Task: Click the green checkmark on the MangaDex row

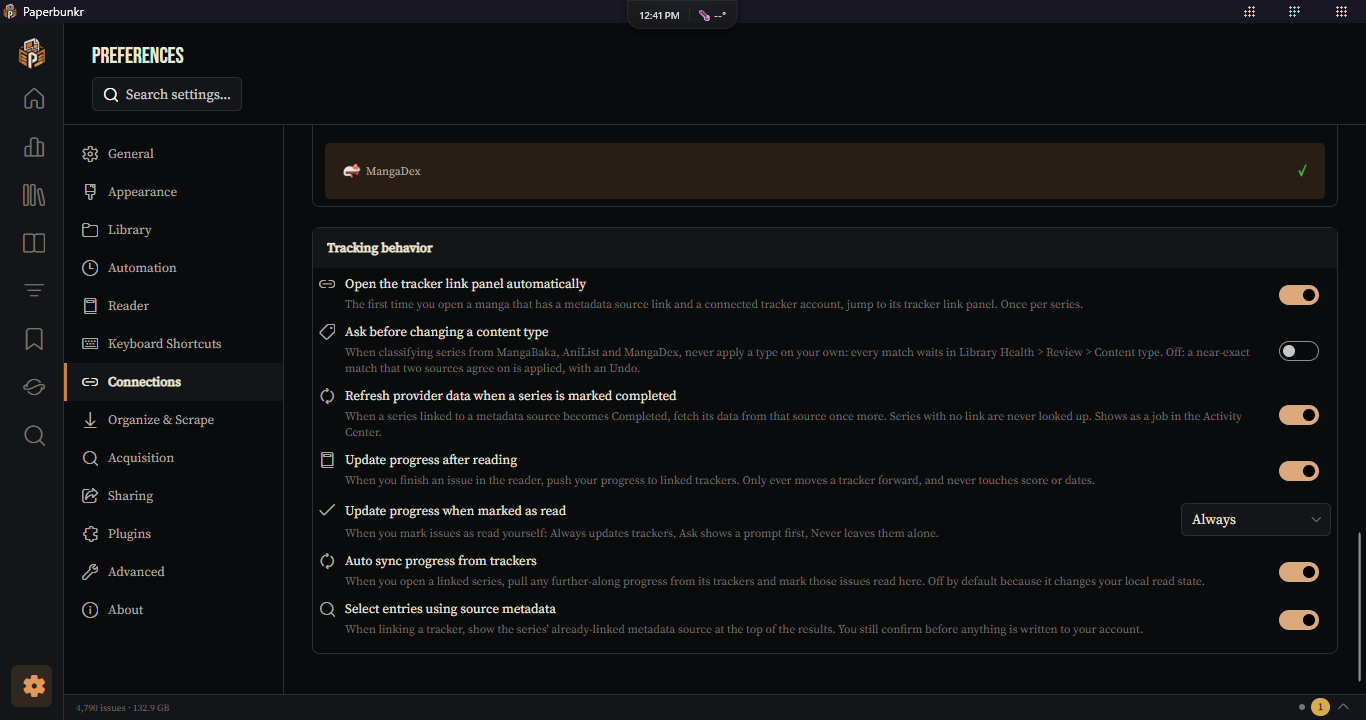Action: tap(1302, 171)
